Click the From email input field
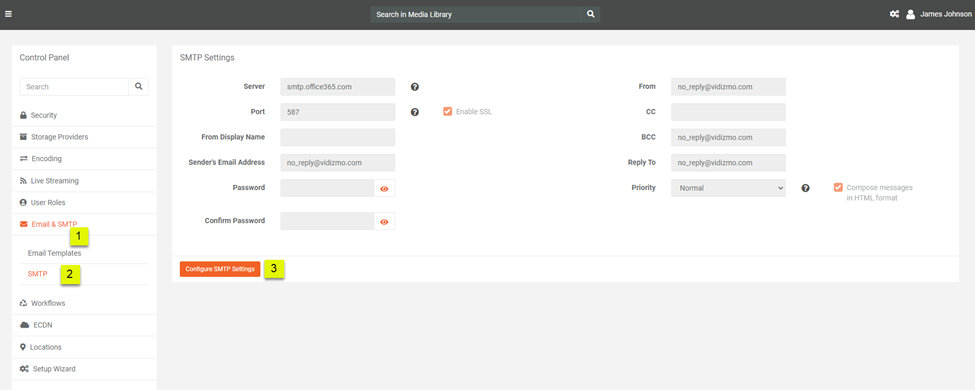The width and height of the screenshot is (975, 390). coord(728,86)
